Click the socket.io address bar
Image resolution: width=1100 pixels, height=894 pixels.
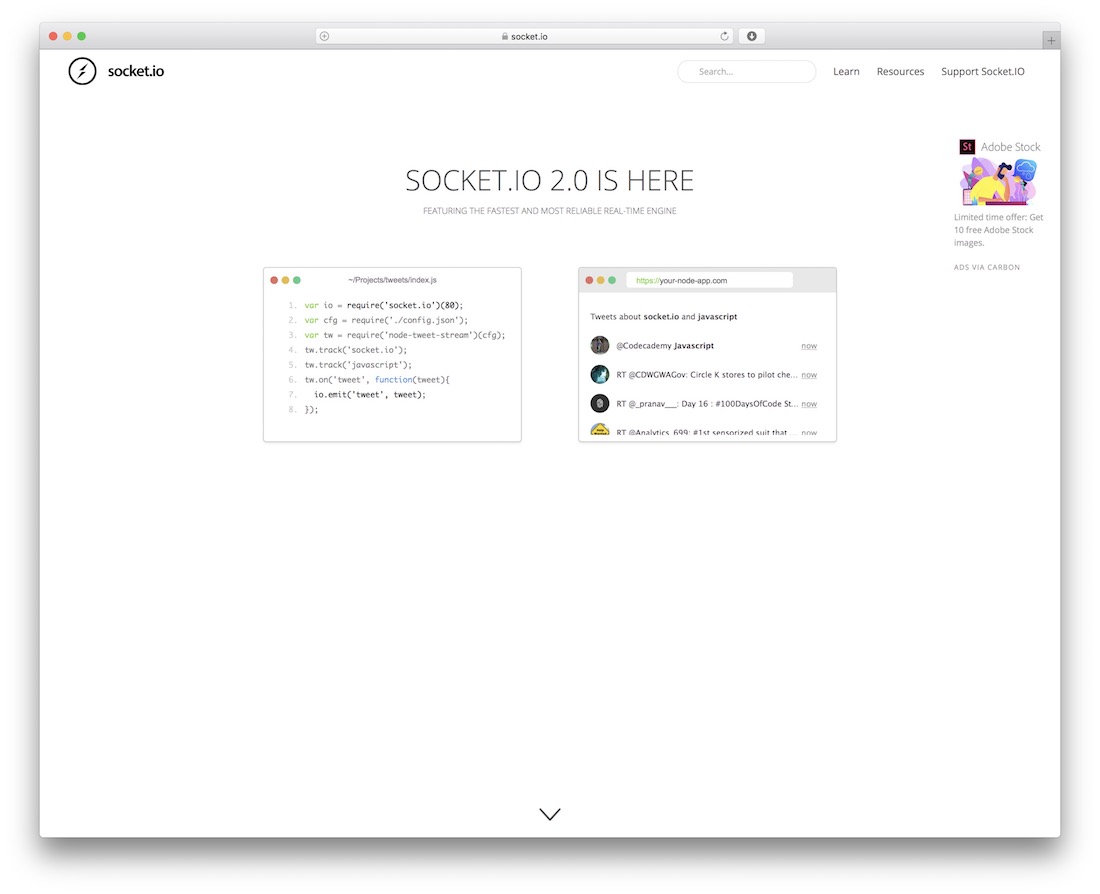coord(524,36)
